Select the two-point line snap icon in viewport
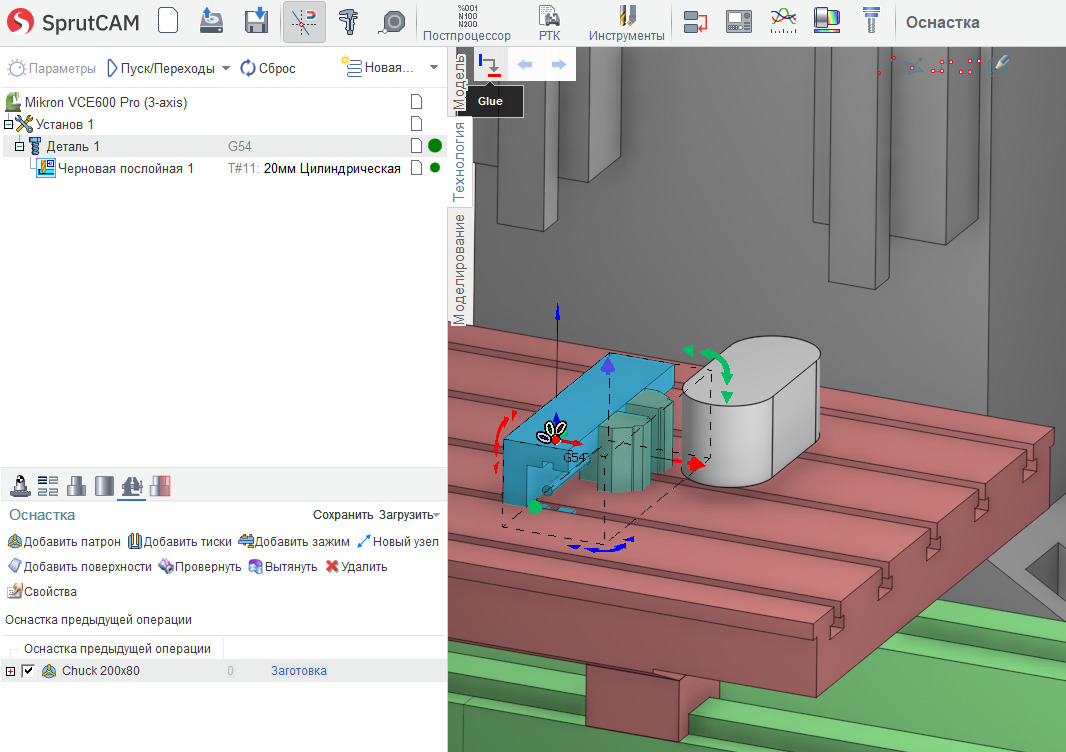Viewport: 1066px width, 752px height. click(x=886, y=66)
